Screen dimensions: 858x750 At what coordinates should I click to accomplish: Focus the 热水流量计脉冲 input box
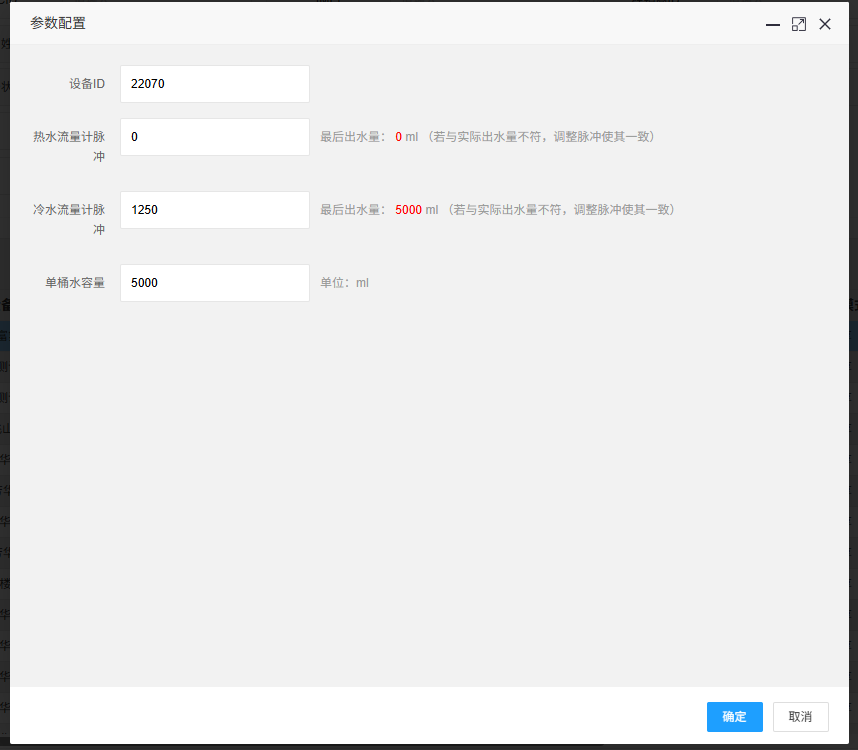[x=215, y=137]
